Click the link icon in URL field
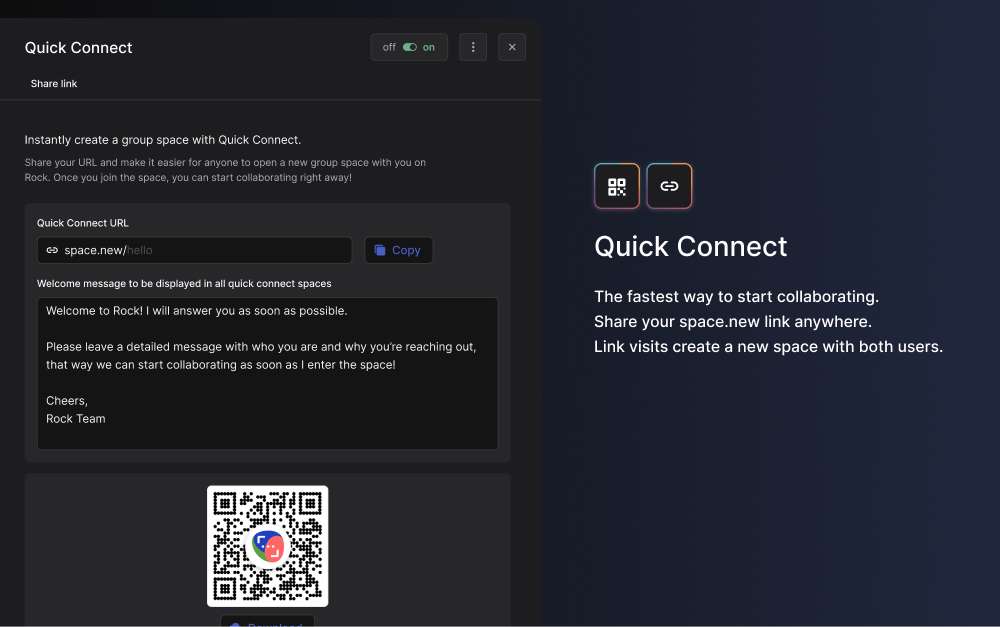The height and width of the screenshot is (627, 1000). point(52,250)
